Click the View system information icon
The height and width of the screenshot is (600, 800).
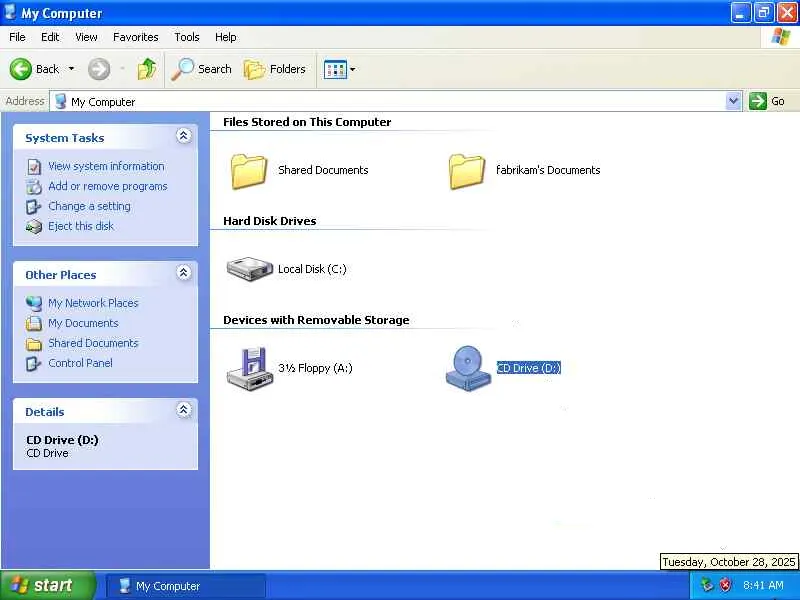pos(34,167)
